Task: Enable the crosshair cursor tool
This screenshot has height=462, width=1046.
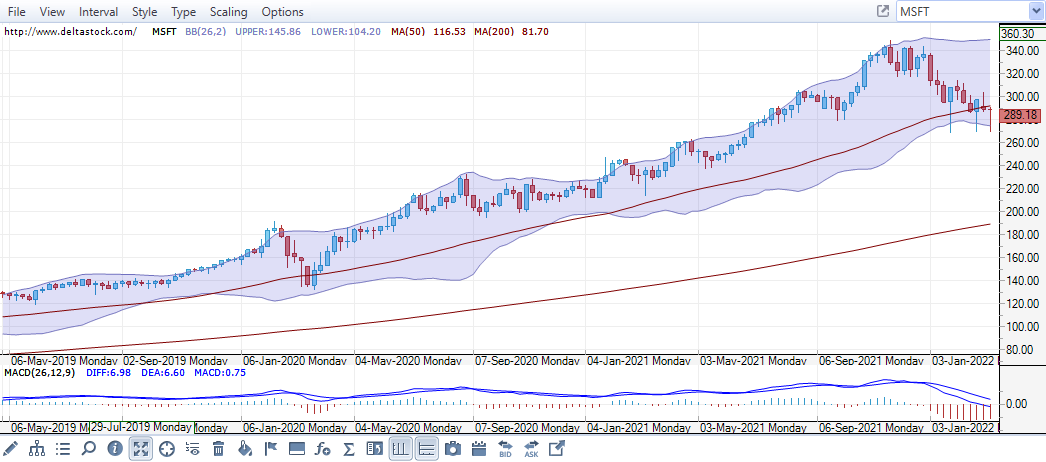Action: tap(167, 449)
